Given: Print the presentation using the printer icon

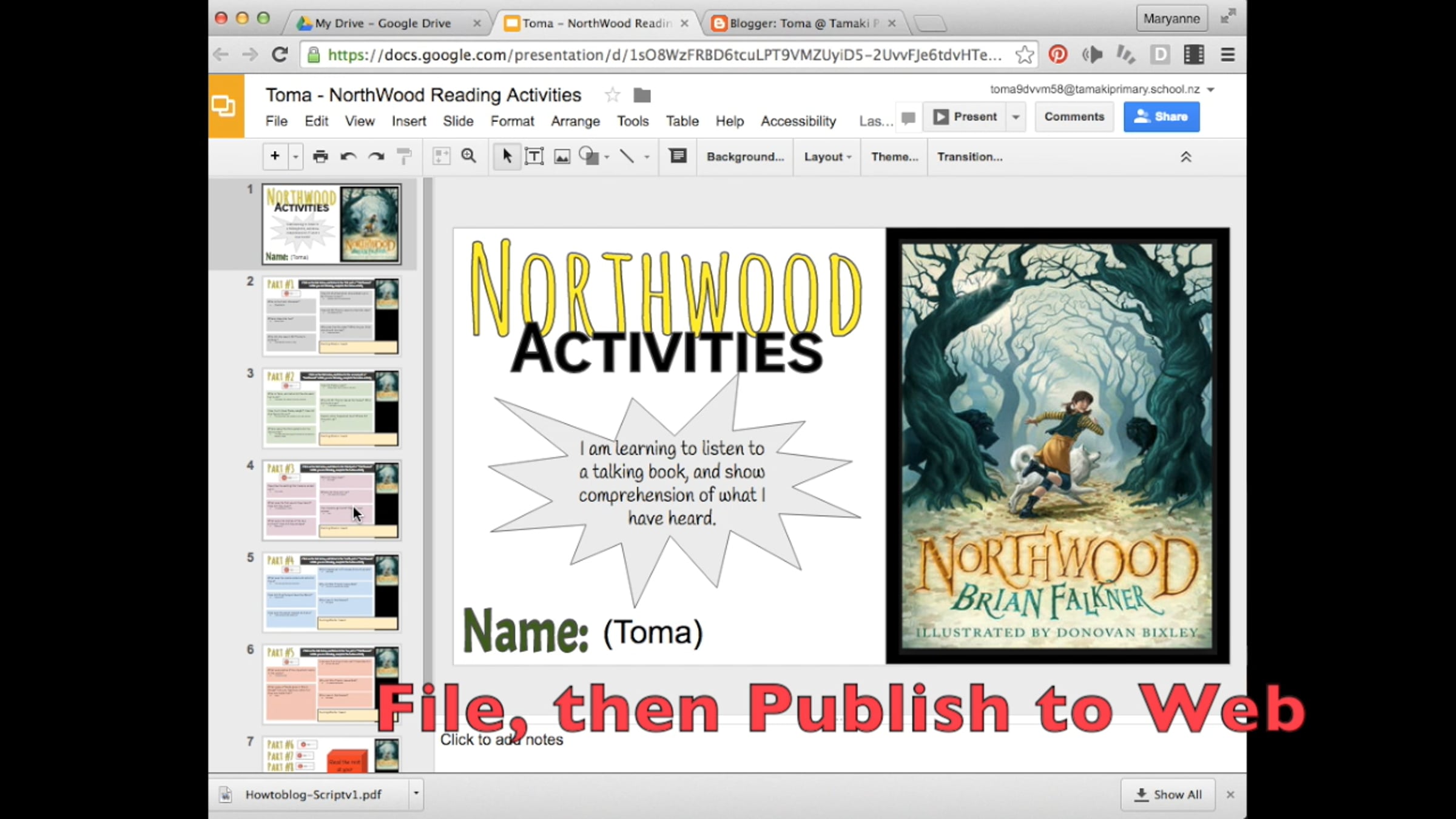Looking at the screenshot, I should [x=320, y=157].
